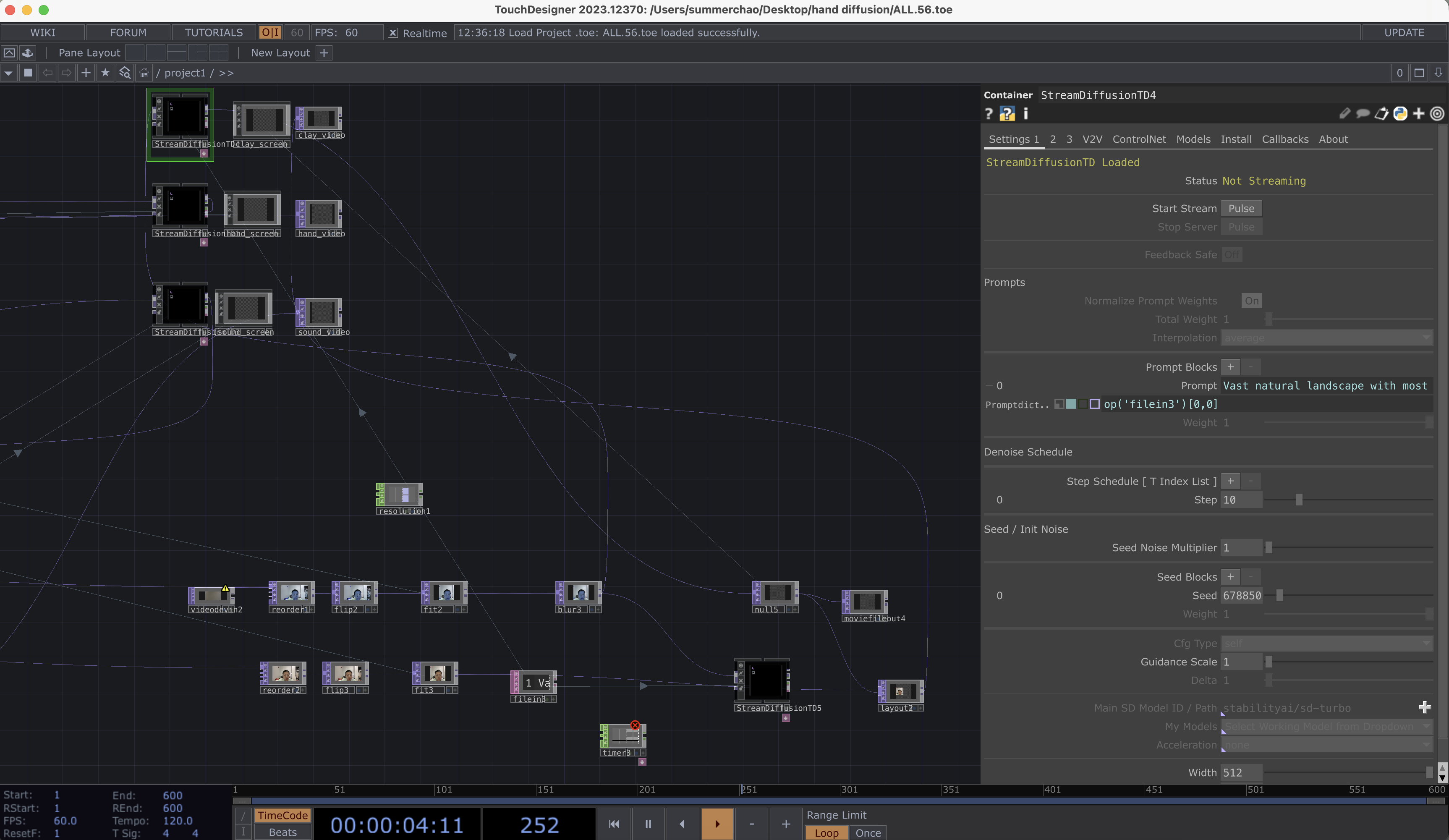Open the TUTORIALS menu
Viewport: 1449px width, 840px height.
point(213,33)
